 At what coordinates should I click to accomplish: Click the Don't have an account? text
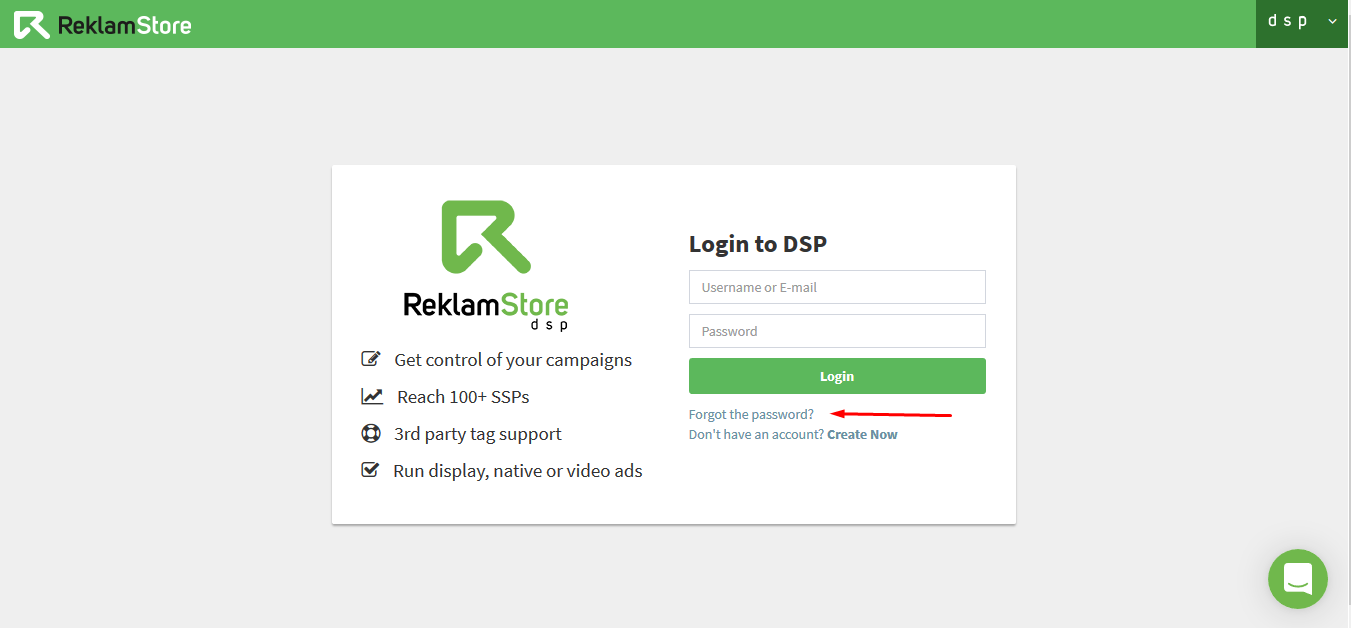[x=756, y=434]
